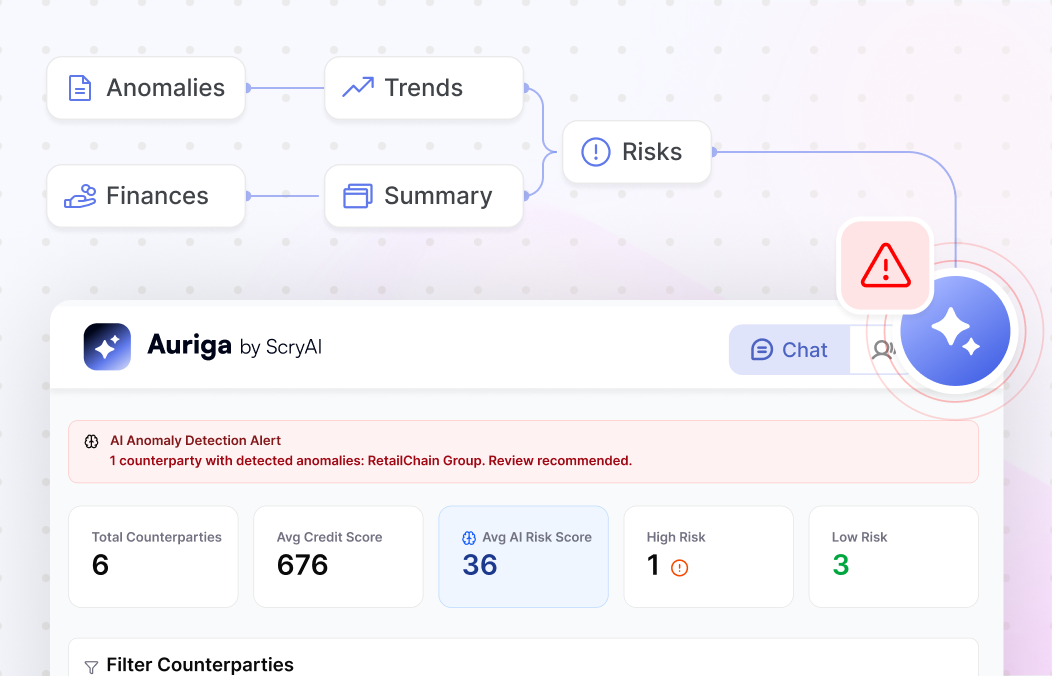
Task: Select the Anomalies workflow node
Action: pos(146,88)
